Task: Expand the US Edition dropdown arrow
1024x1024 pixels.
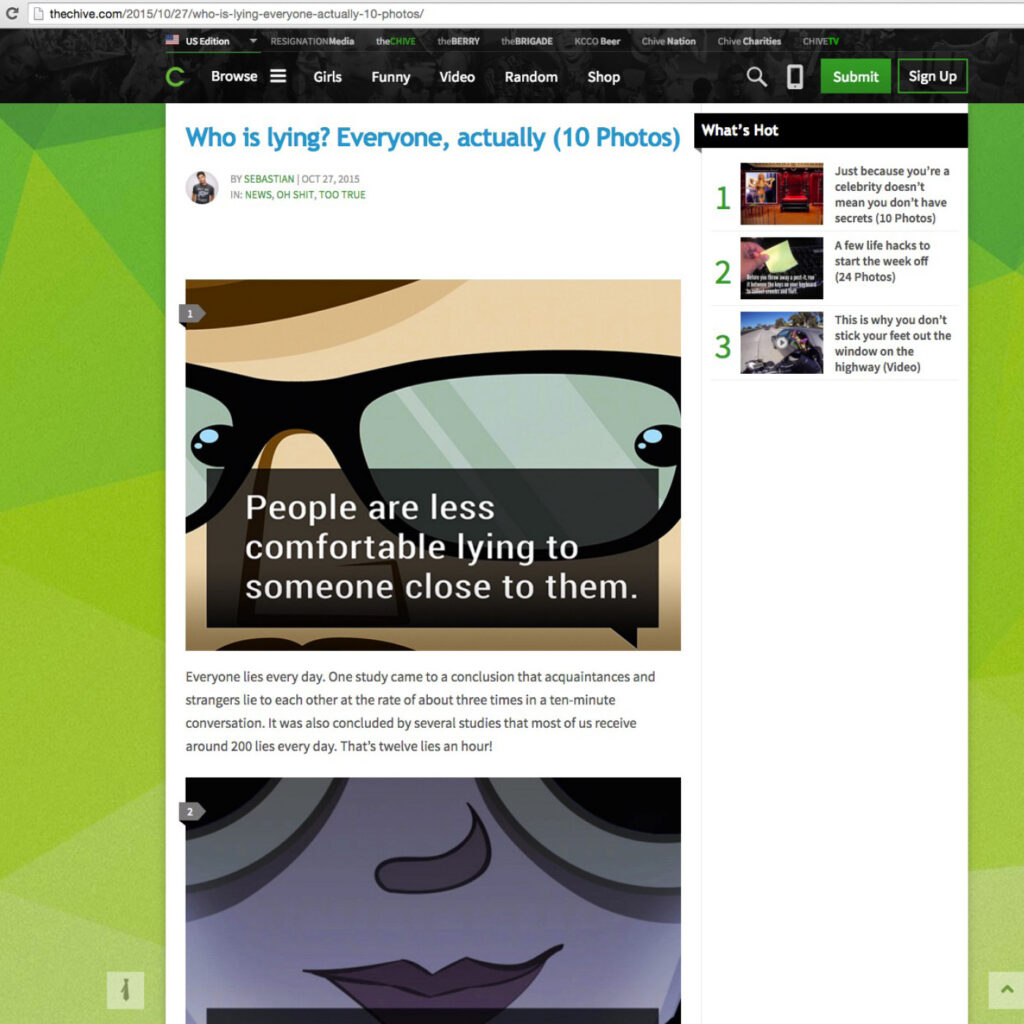Action: pyautogui.click(x=253, y=41)
